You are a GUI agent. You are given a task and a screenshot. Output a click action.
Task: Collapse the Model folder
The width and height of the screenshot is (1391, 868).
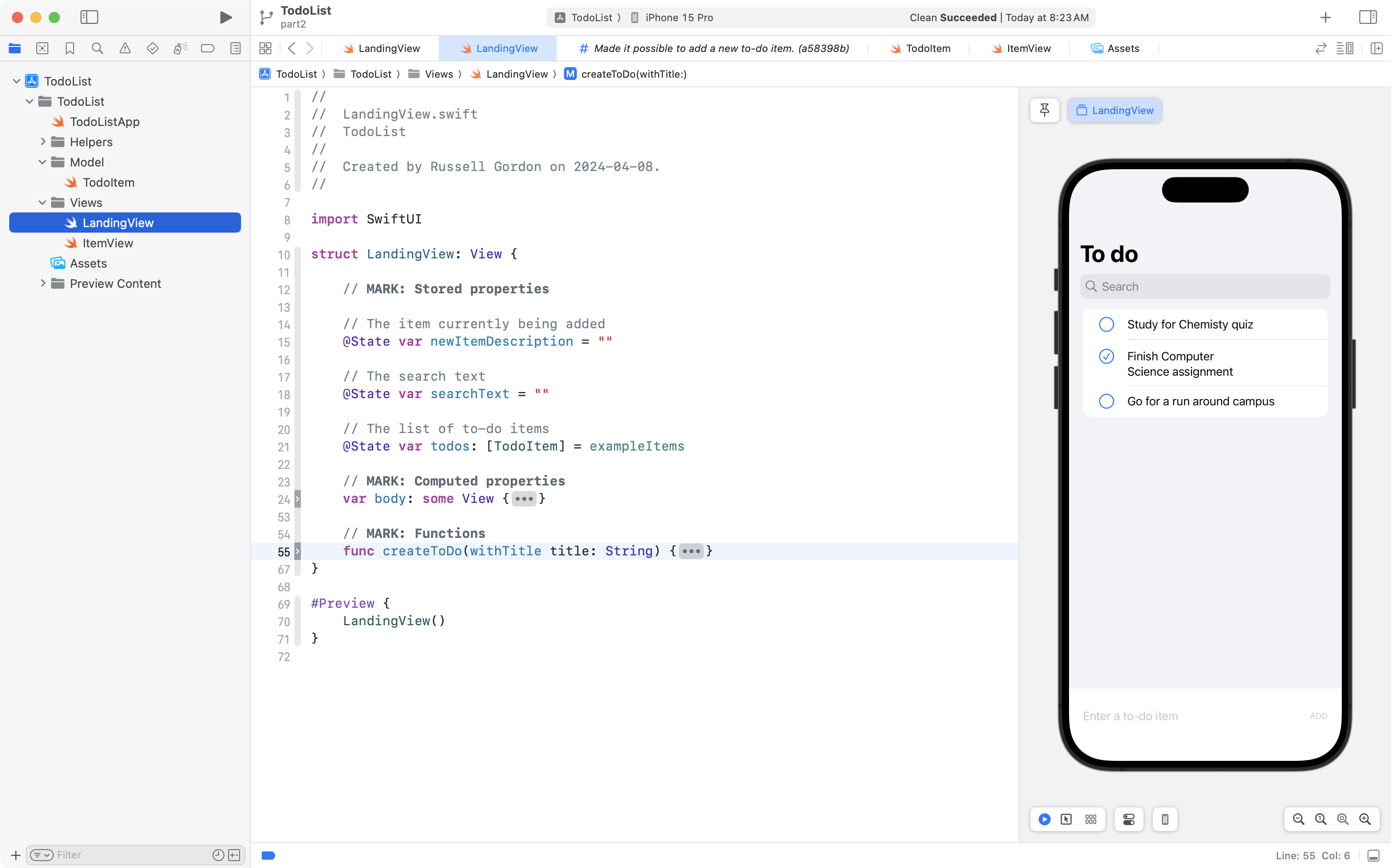[x=42, y=162]
